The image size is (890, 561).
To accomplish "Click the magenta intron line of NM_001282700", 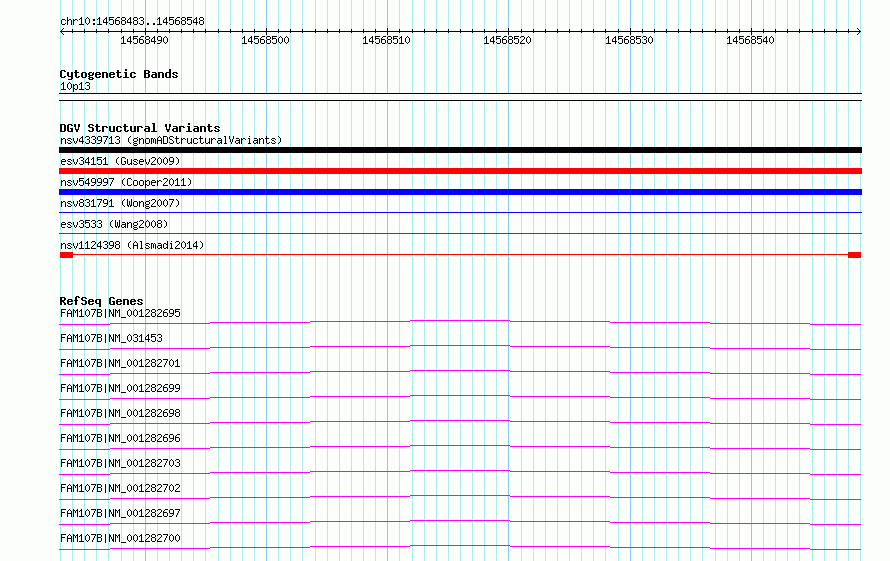I will point(460,546).
